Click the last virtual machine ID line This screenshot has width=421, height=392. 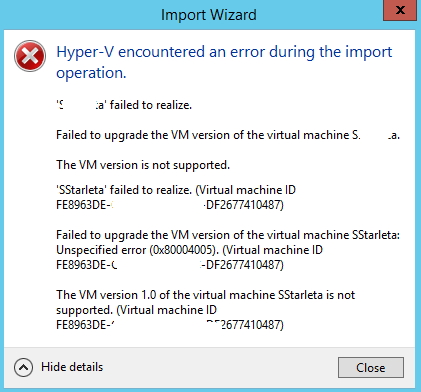(170, 325)
